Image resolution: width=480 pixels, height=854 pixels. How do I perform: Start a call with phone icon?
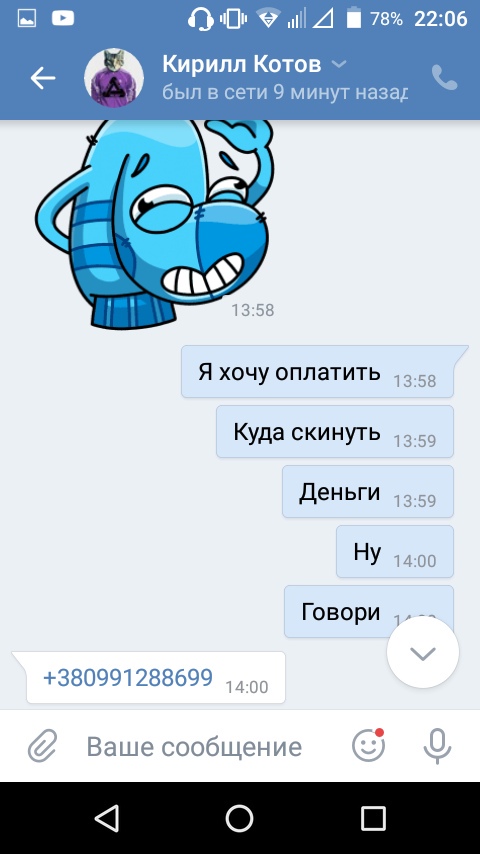[x=445, y=78]
